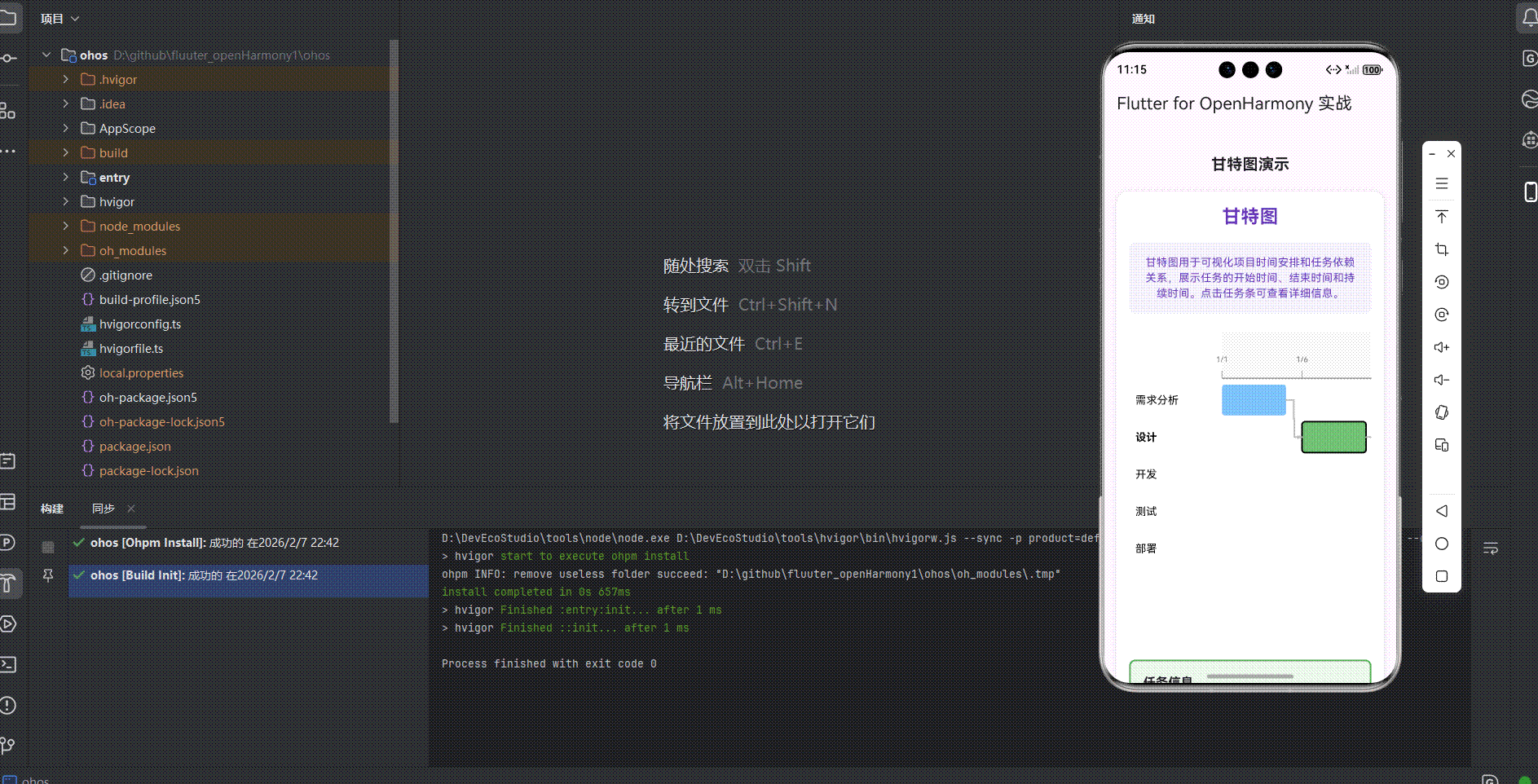Expand the build folder
Image resolution: width=1538 pixels, height=784 pixels.
pyautogui.click(x=66, y=152)
